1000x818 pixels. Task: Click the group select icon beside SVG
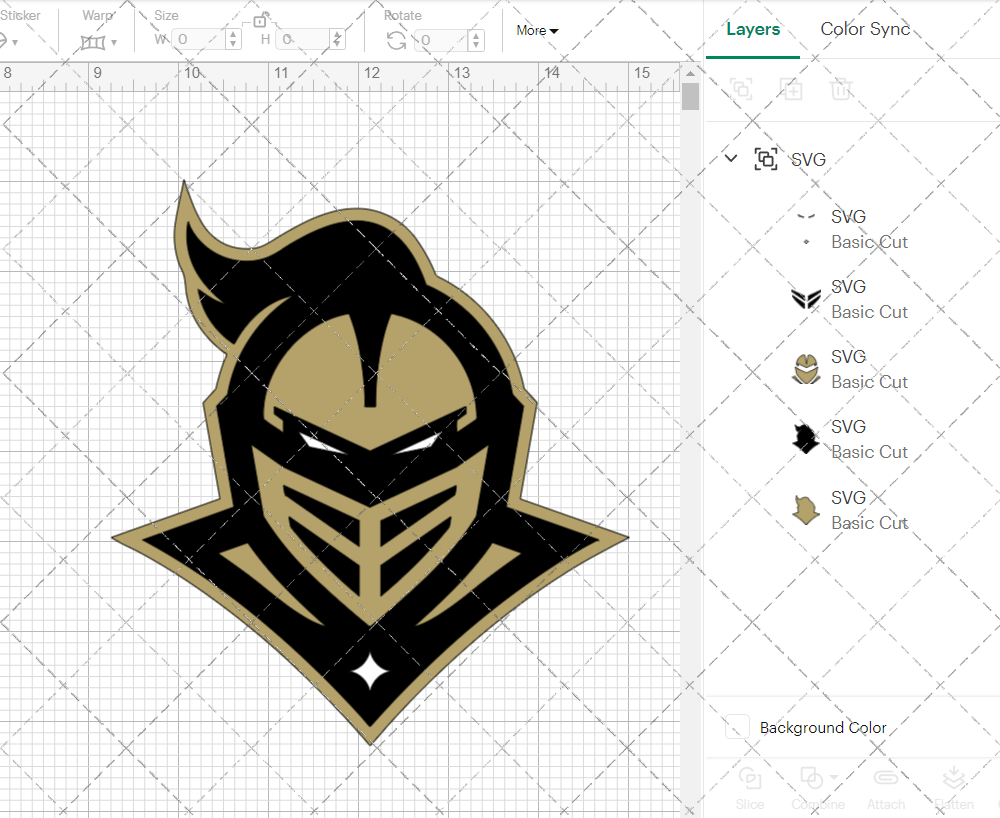click(x=765, y=159)
